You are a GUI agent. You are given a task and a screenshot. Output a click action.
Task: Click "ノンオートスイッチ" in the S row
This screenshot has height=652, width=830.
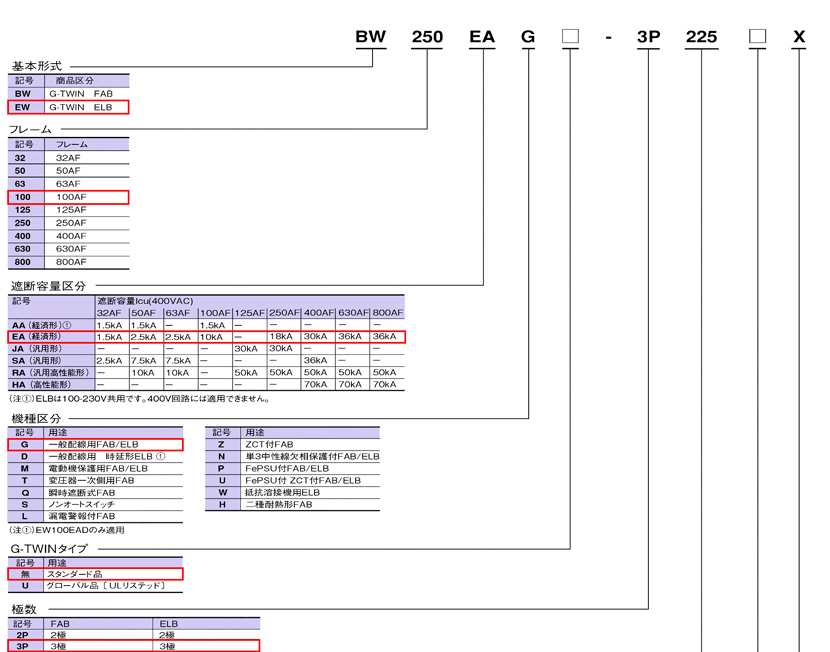point(82,504)
